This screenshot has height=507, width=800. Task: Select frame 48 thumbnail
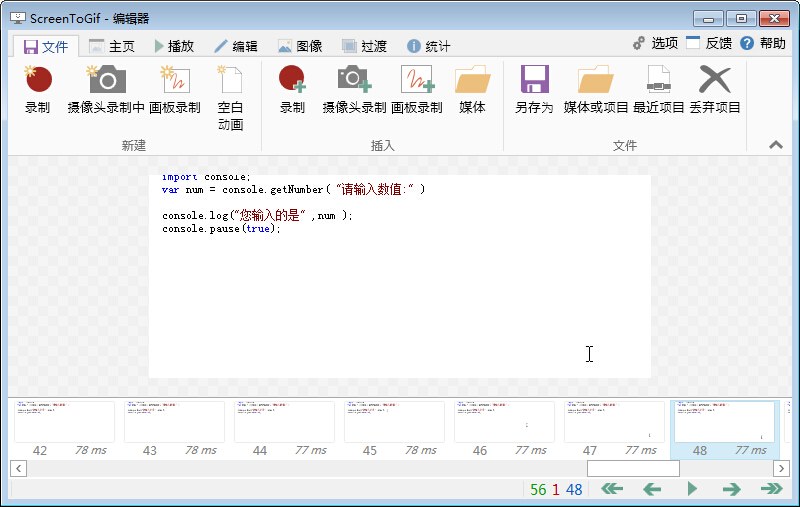click(724, 429)
